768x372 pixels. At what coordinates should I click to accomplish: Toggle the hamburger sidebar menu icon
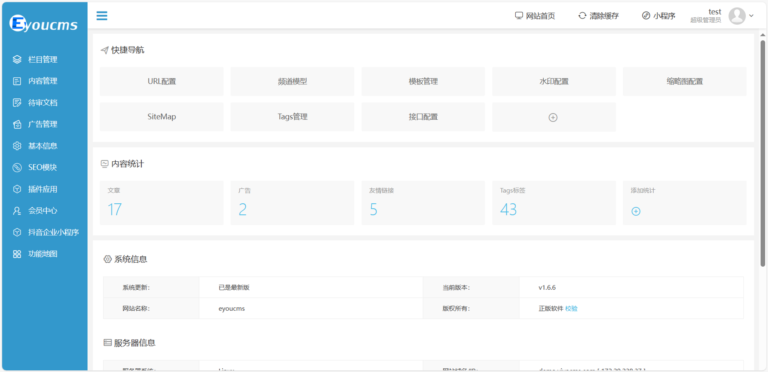[x=102, y=16]
